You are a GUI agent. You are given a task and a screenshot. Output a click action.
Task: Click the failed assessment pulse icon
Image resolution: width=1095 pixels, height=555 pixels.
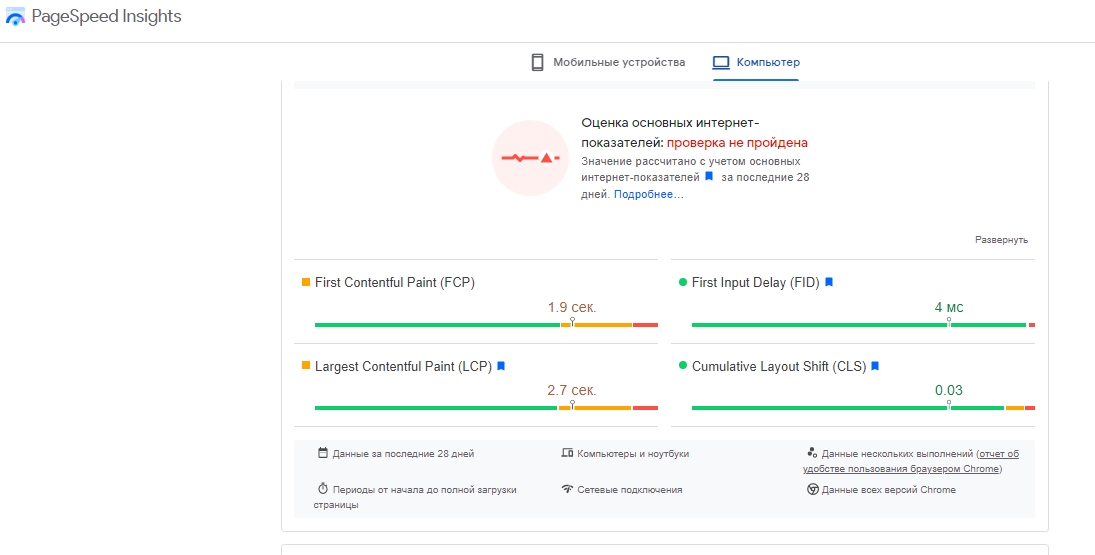(530, 158)
